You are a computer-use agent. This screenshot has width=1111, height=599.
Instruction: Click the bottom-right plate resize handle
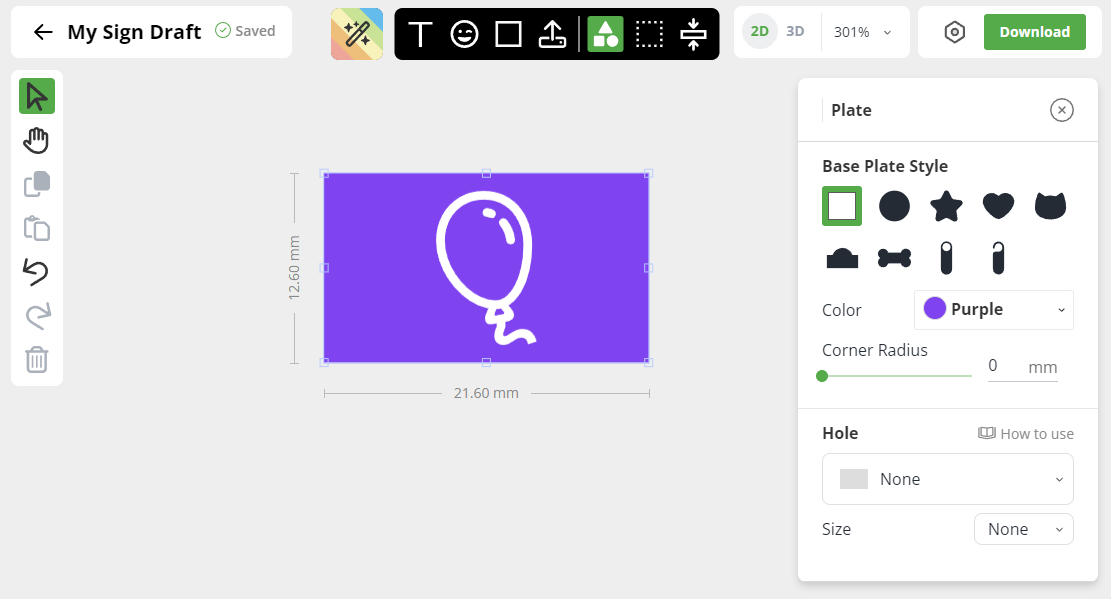(648, 362)
